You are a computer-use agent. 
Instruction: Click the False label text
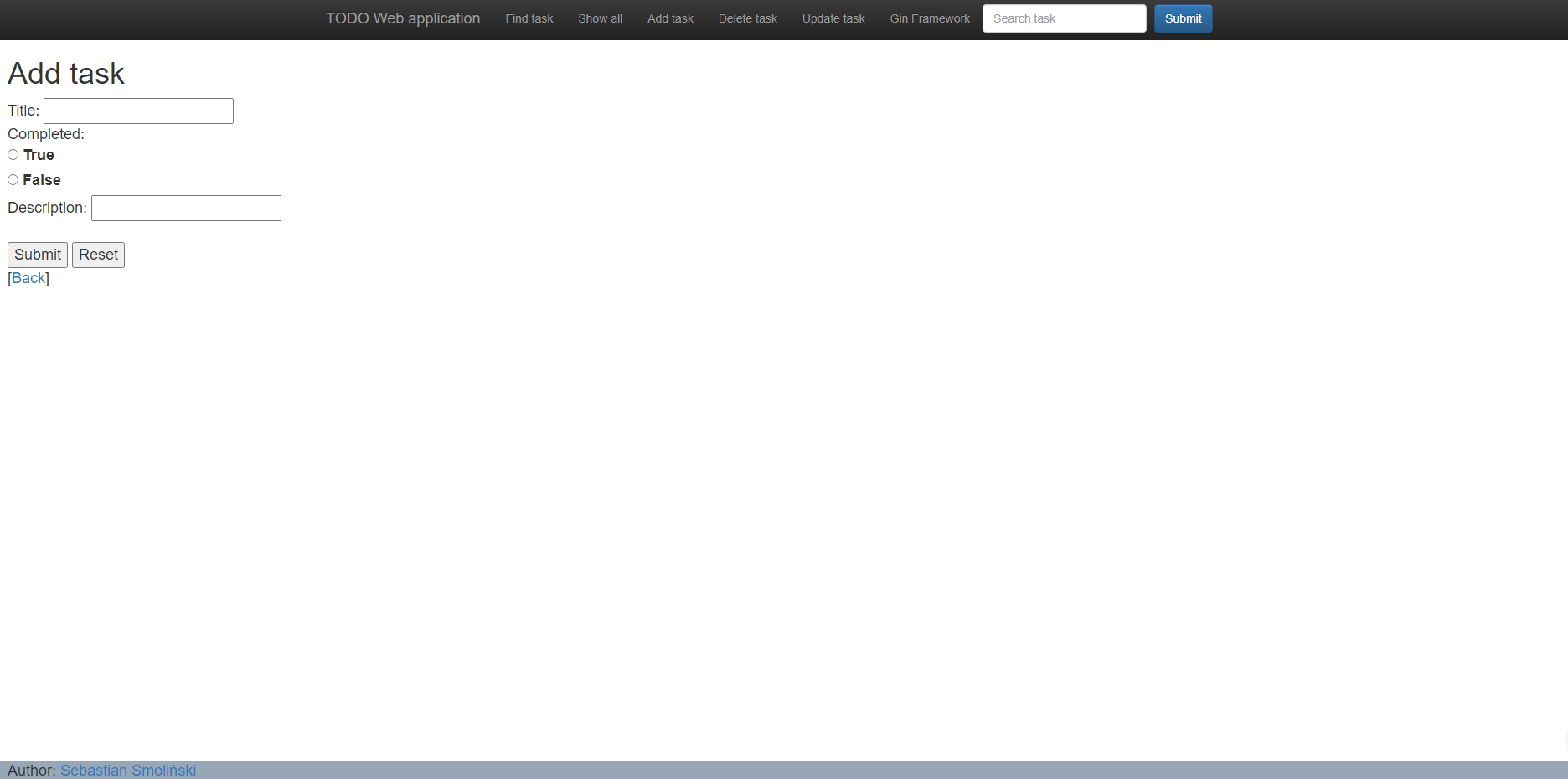(42, 180)
